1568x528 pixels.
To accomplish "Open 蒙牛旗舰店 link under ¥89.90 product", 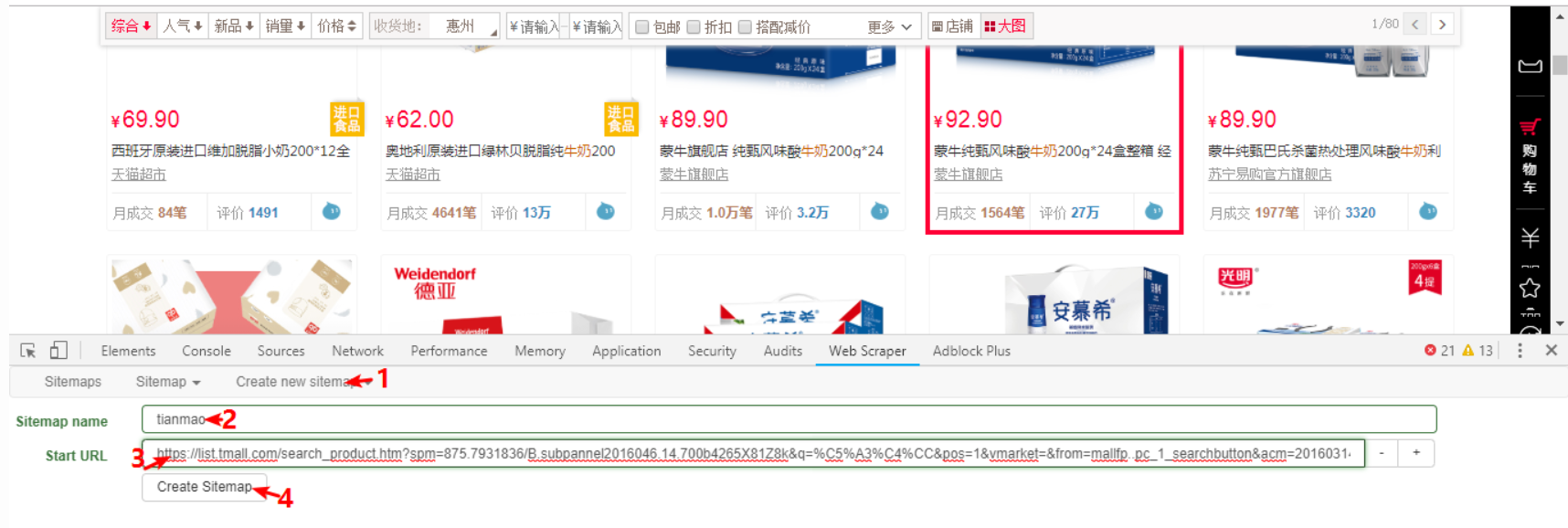I will coord(694,174).
